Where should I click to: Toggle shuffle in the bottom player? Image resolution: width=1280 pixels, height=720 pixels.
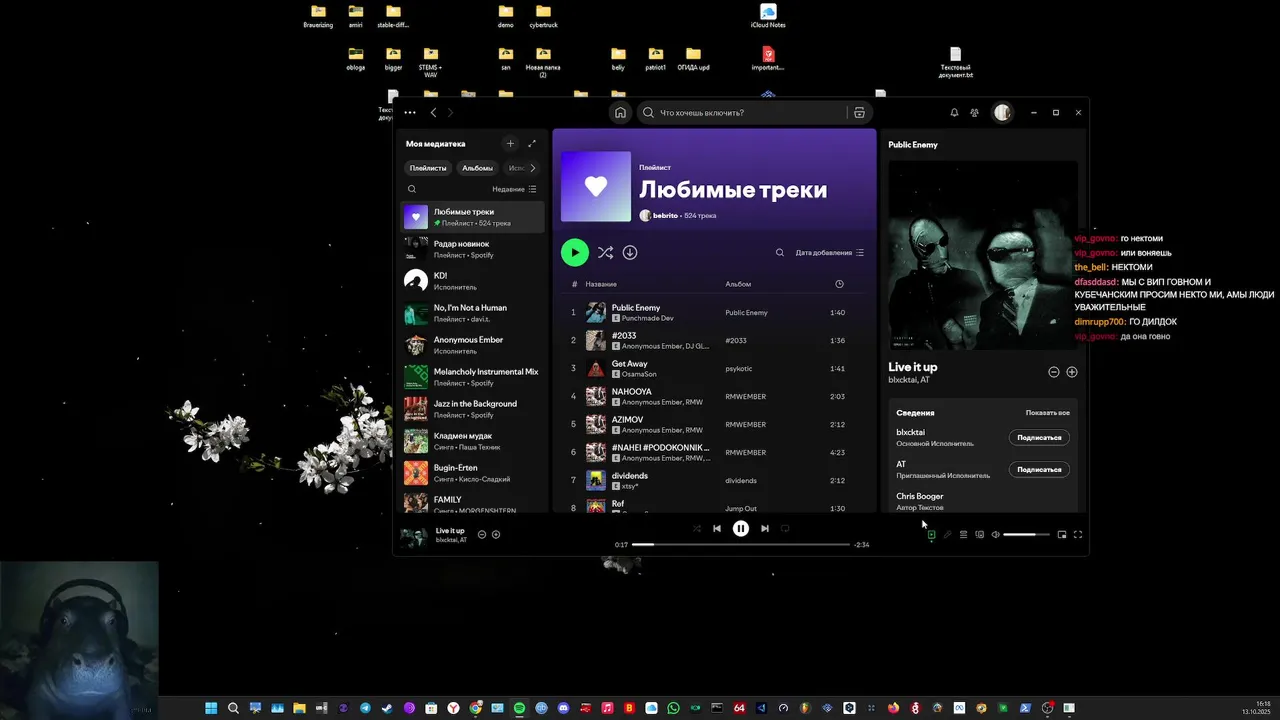pos(697,529)
